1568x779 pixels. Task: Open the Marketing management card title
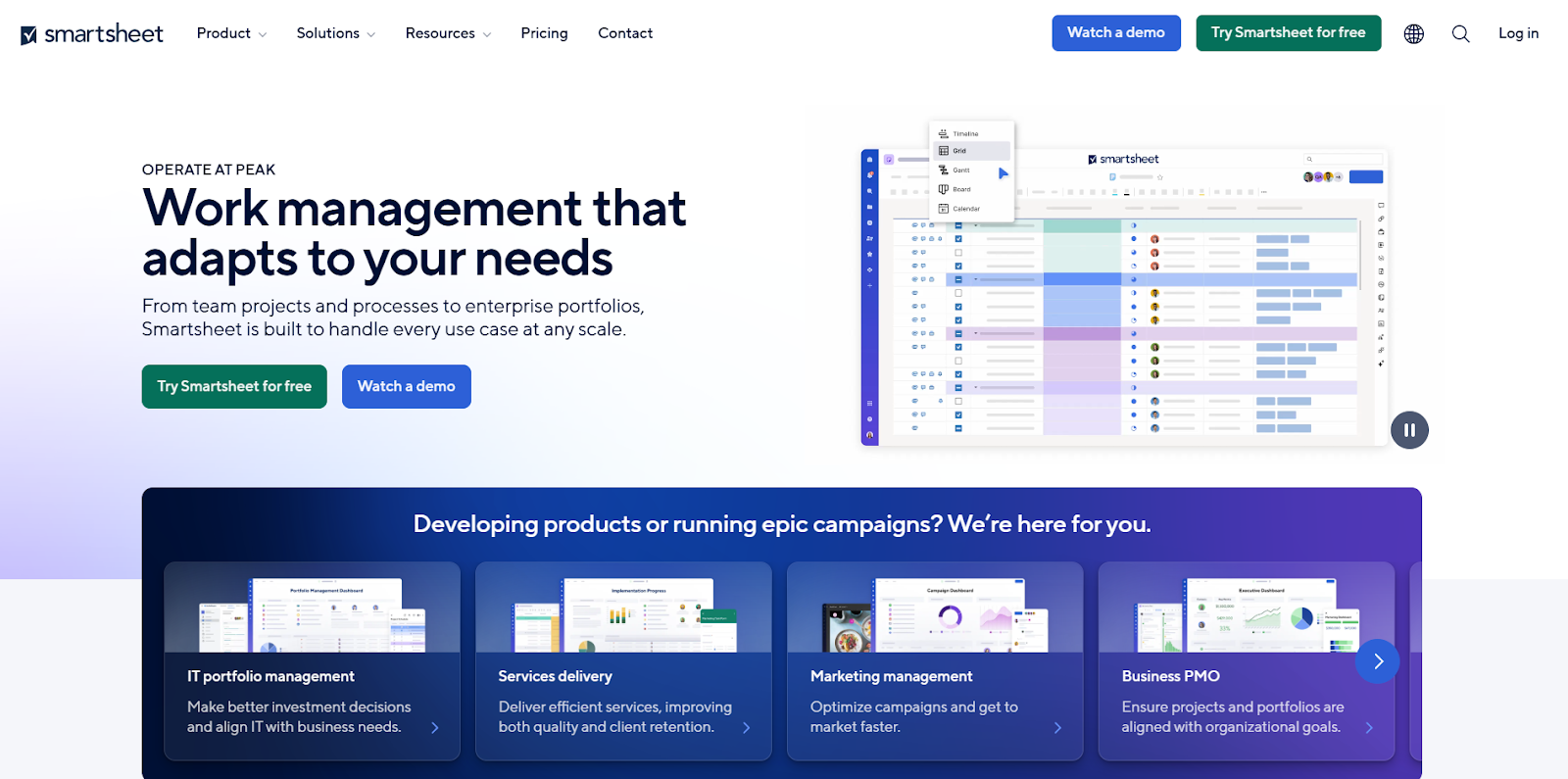(891, 676)
